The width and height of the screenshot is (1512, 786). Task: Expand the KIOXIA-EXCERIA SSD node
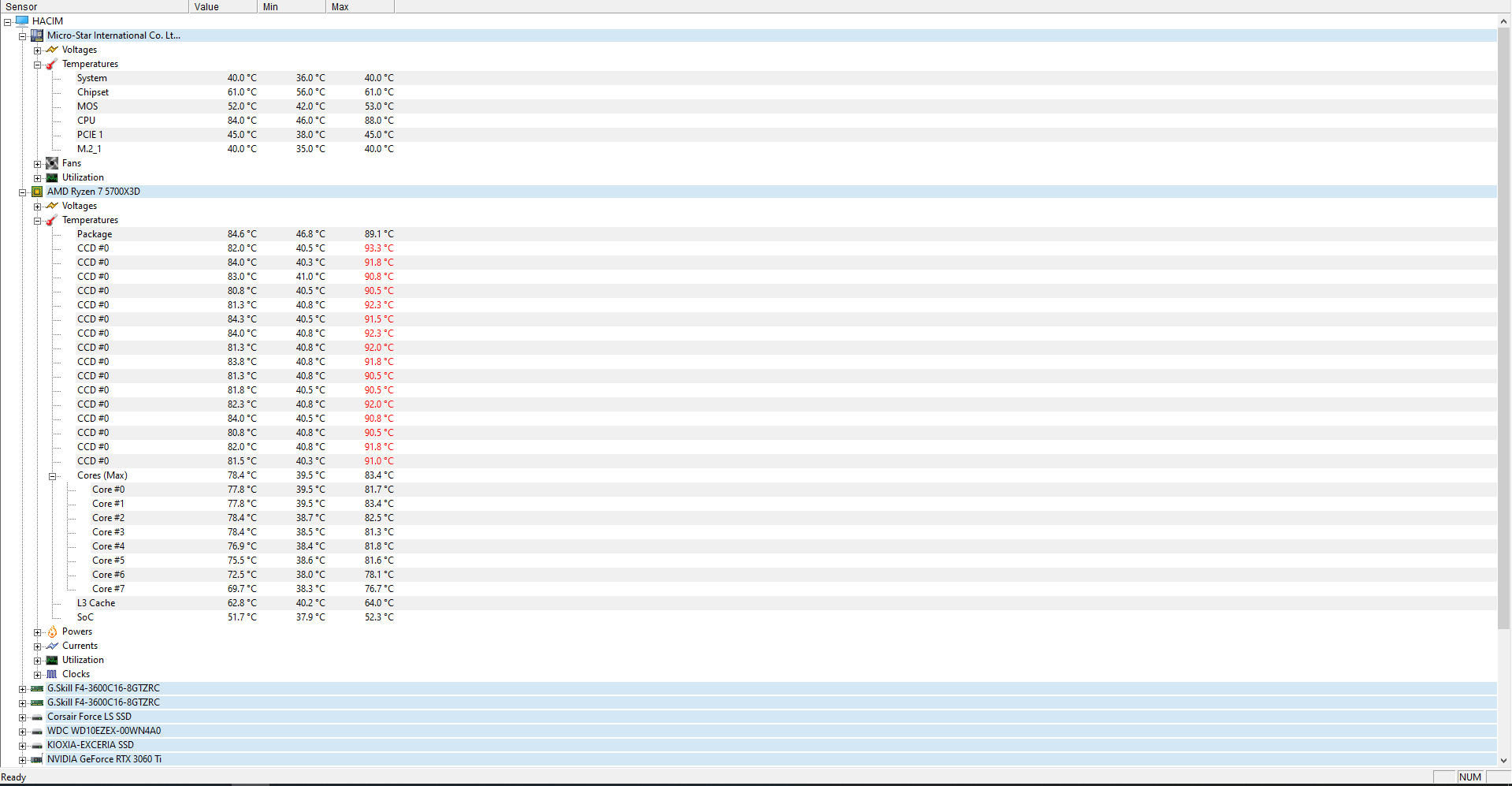pos(23,746)
